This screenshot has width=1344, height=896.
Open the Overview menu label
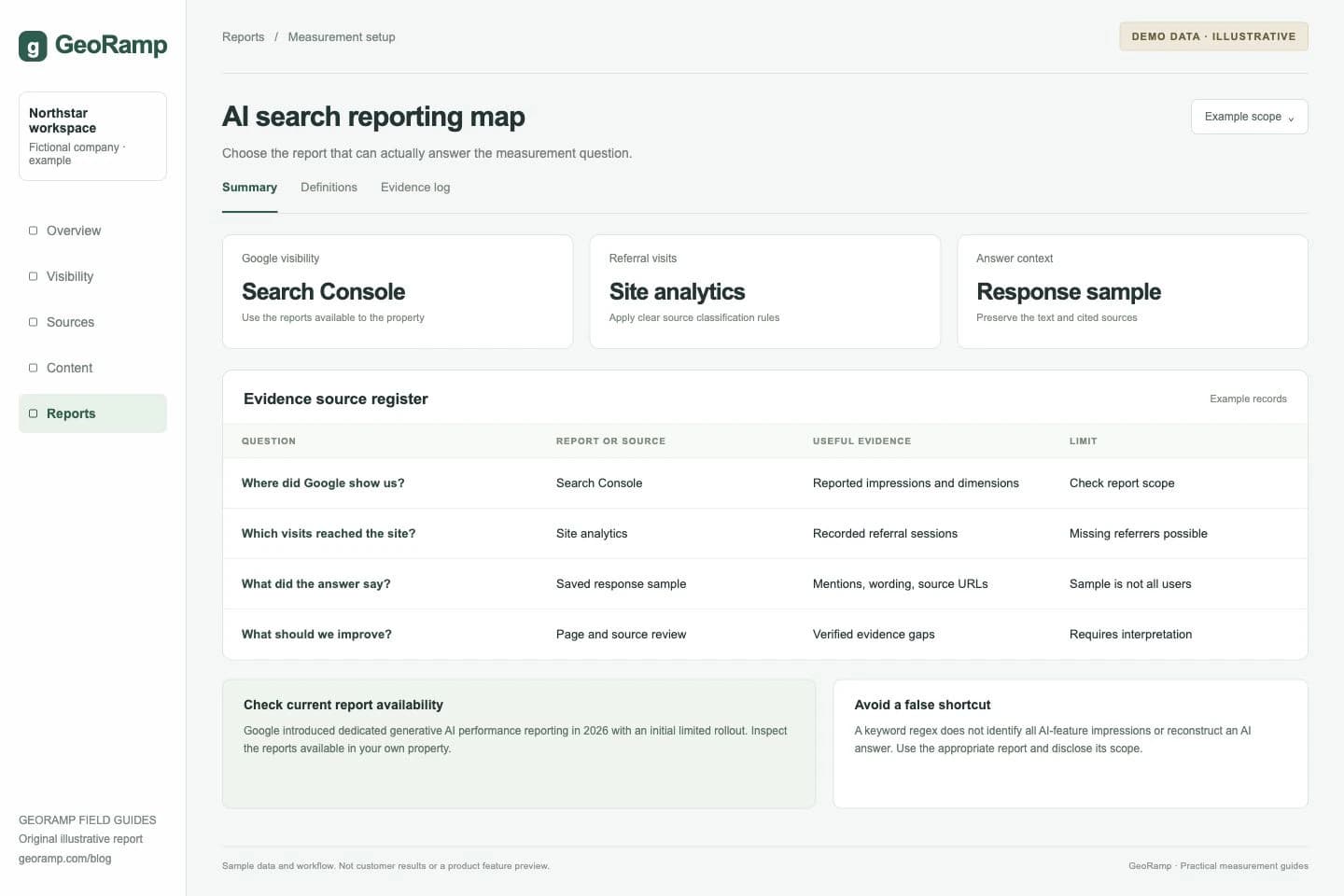tap(74, 231)
